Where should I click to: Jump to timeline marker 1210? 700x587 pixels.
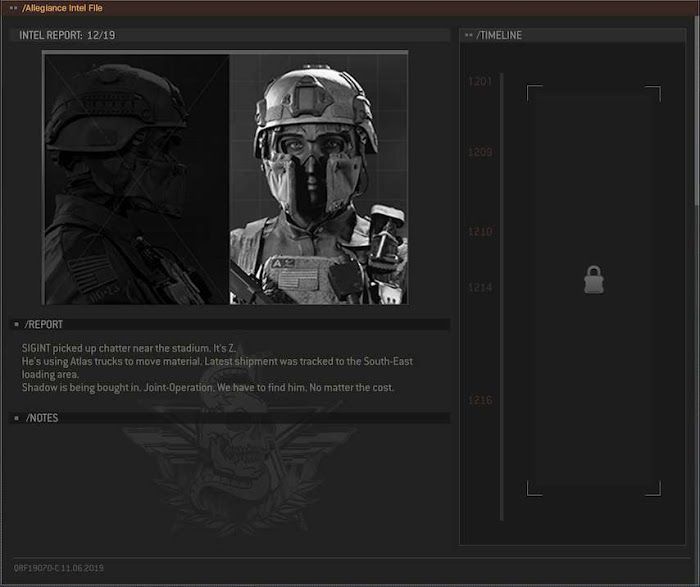click(x=480, y=231)
